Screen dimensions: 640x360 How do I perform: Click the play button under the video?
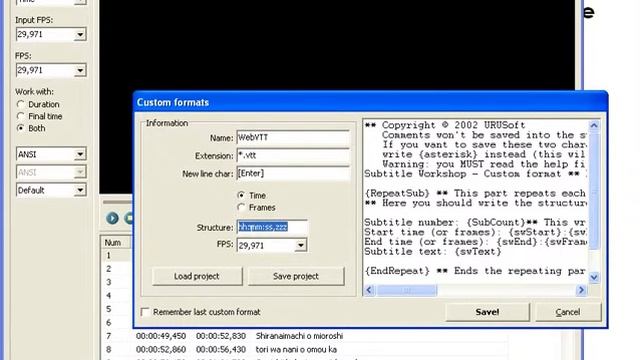(x=112, y=218)
